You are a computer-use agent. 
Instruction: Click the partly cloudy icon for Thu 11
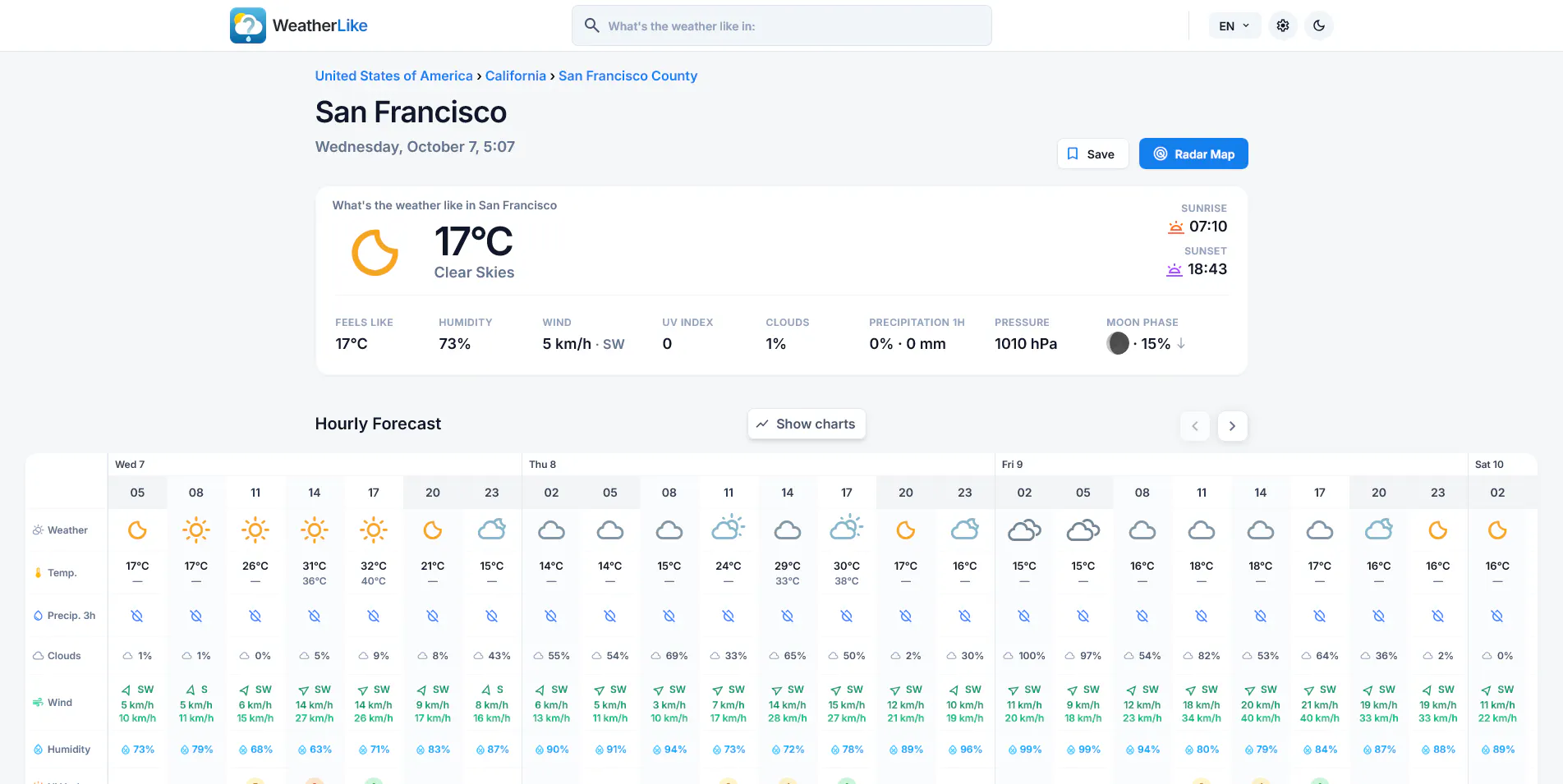click(x=728, y=529)
